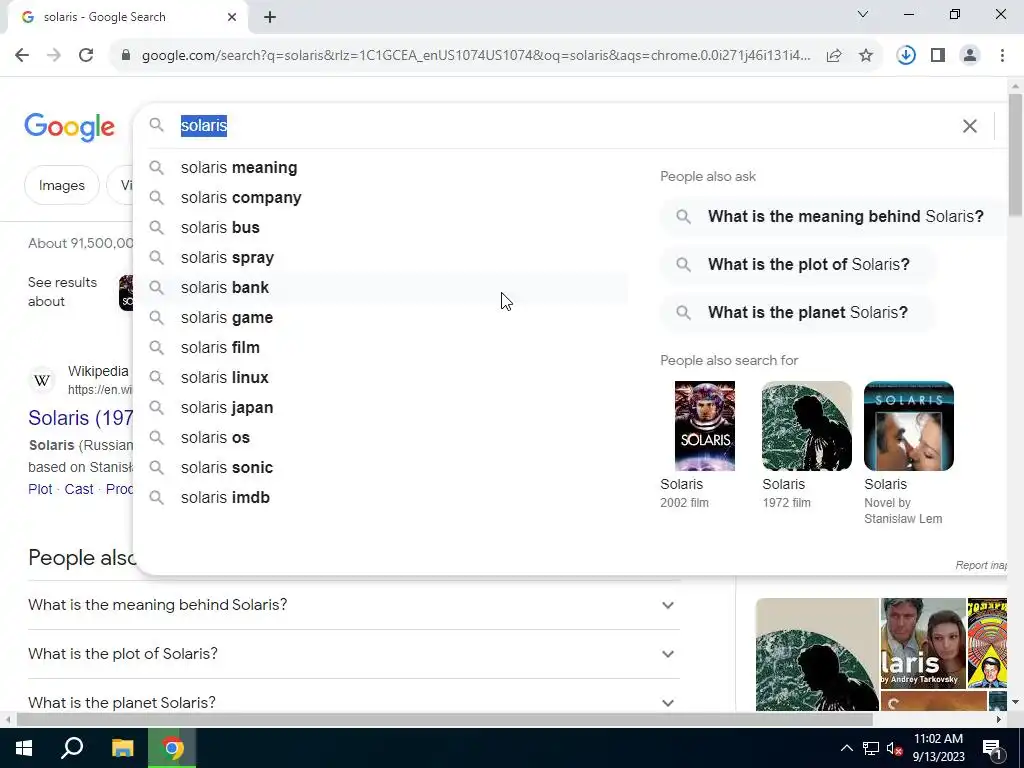Open Solaris 1972 film thumbnail
This screenshot has height=768, width=1024.
click(807, 426)
